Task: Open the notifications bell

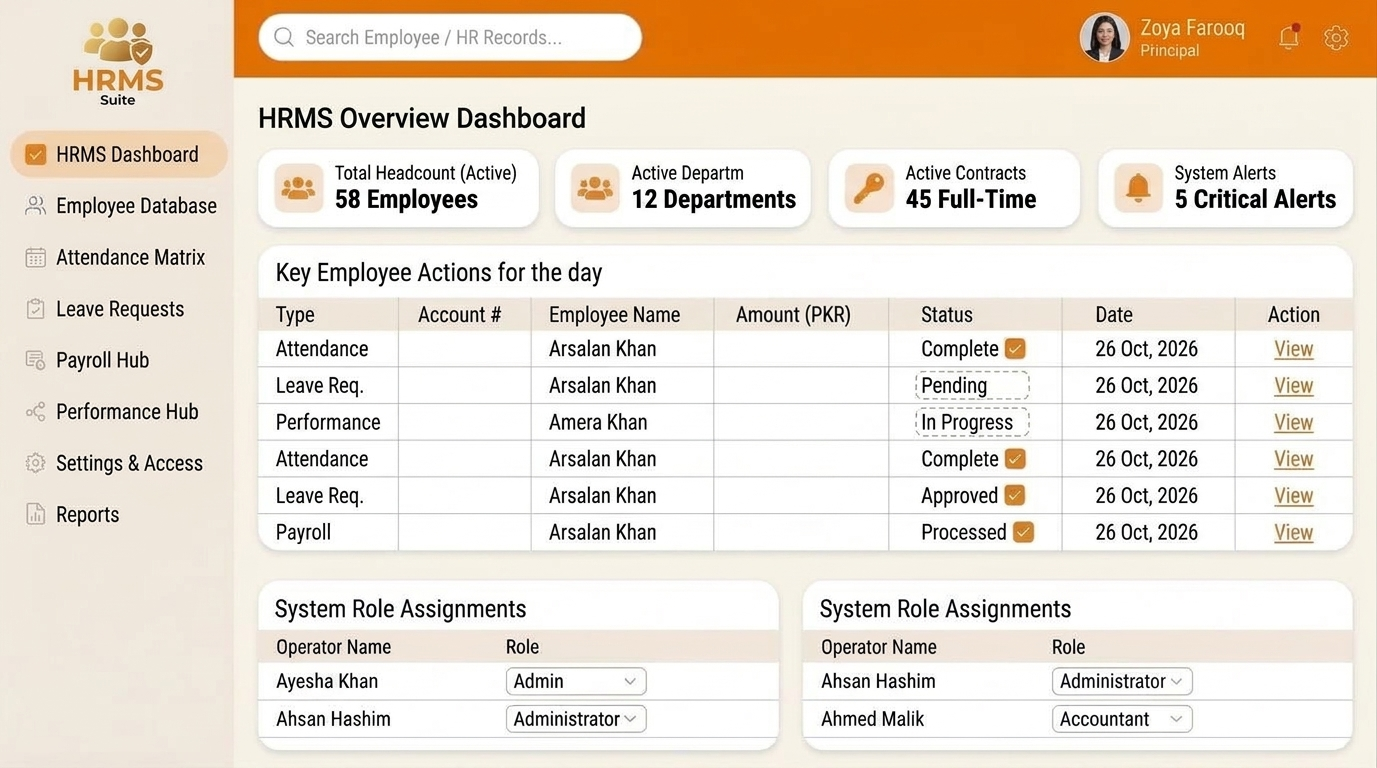Action: click(x=1289, y=37)
